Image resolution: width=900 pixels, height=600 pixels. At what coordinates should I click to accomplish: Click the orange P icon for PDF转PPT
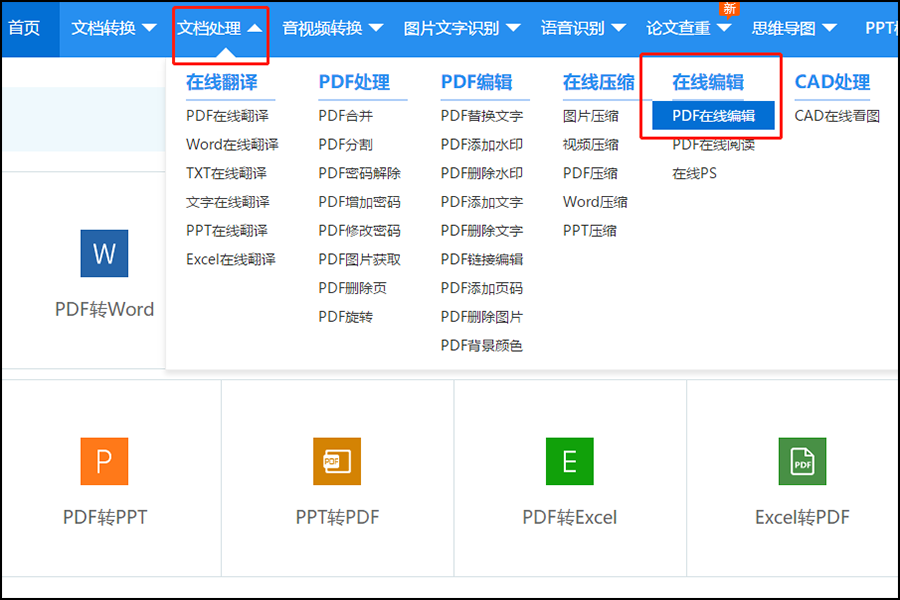click(104, 461)
